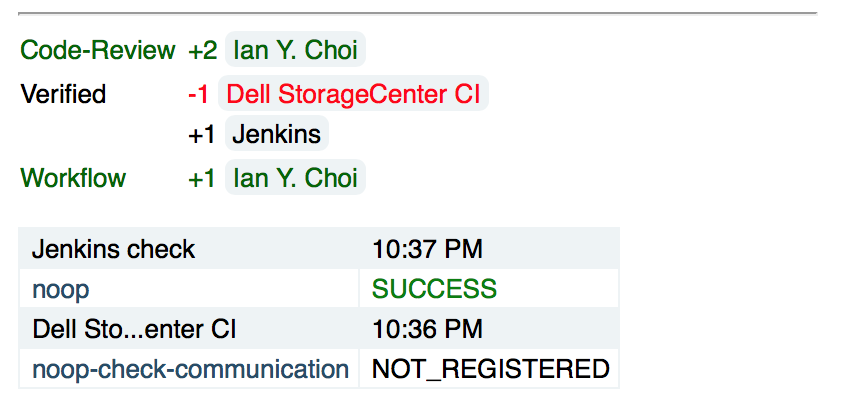Click the +1 score beside Jenkins

click(202, 134)
